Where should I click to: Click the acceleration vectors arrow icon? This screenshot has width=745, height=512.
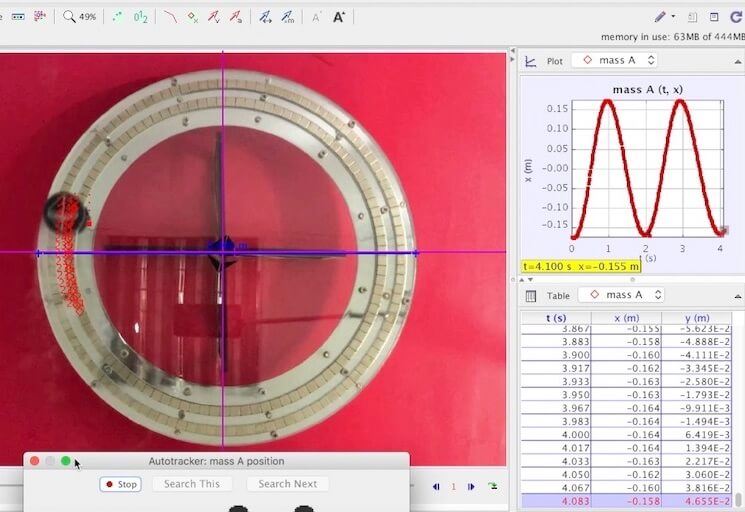(236, 17)
